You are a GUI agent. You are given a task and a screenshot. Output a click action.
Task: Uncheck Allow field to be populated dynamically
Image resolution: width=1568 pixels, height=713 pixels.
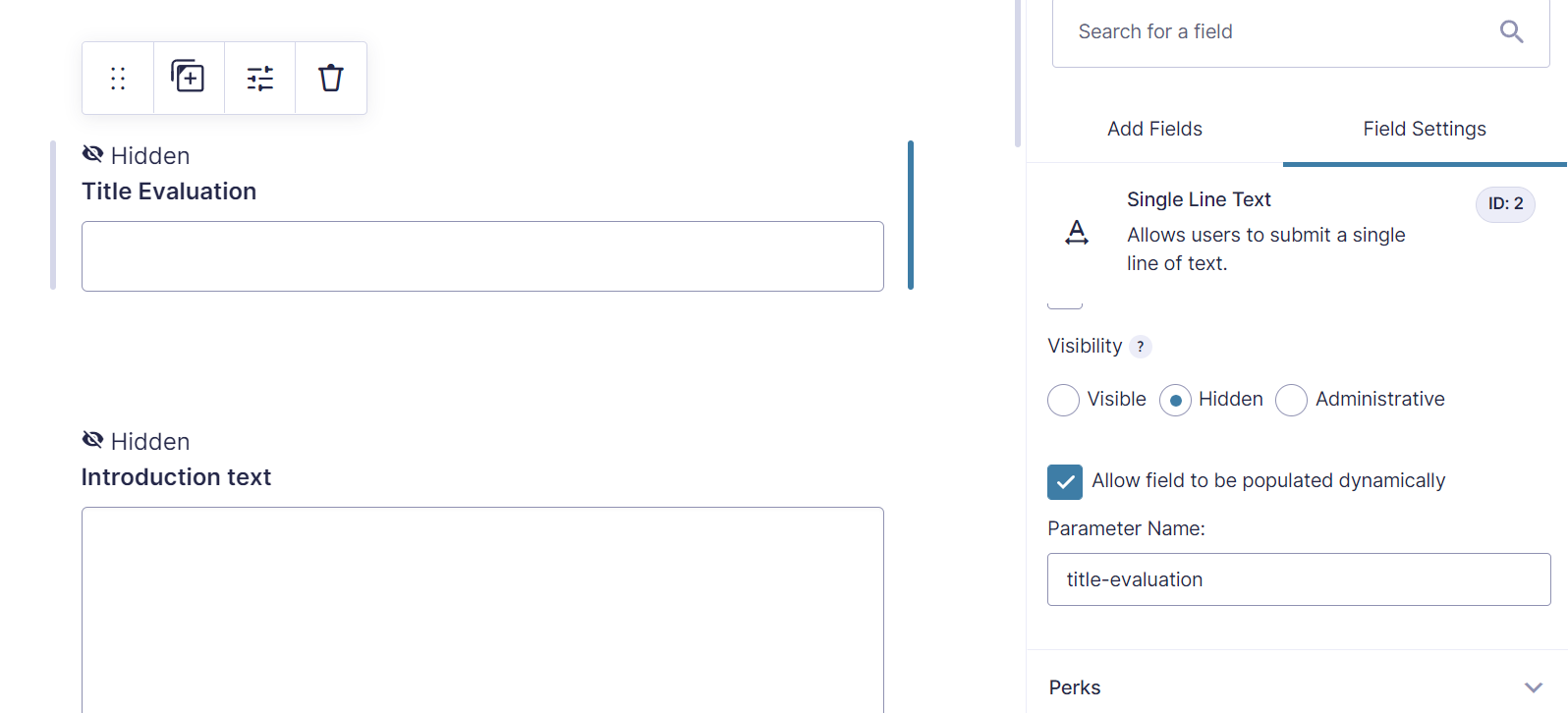[x=1064, y=481]
